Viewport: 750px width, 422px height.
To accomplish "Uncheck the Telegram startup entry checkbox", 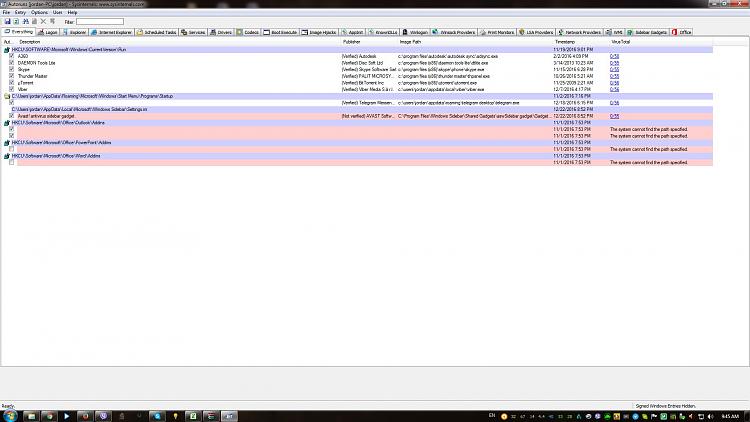I will pyautogui.click(x=11, y=102).
